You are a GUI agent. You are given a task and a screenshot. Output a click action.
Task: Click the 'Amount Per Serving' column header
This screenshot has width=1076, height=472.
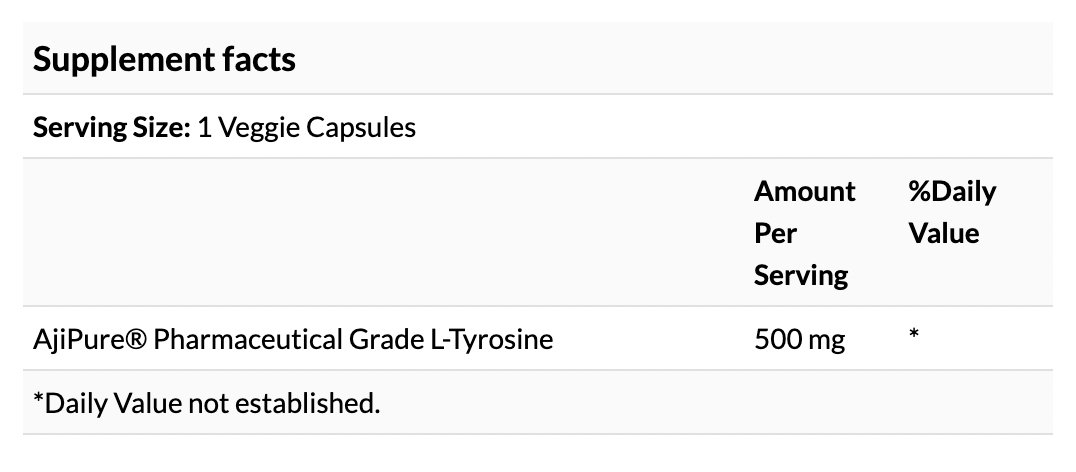coord(804,233)
